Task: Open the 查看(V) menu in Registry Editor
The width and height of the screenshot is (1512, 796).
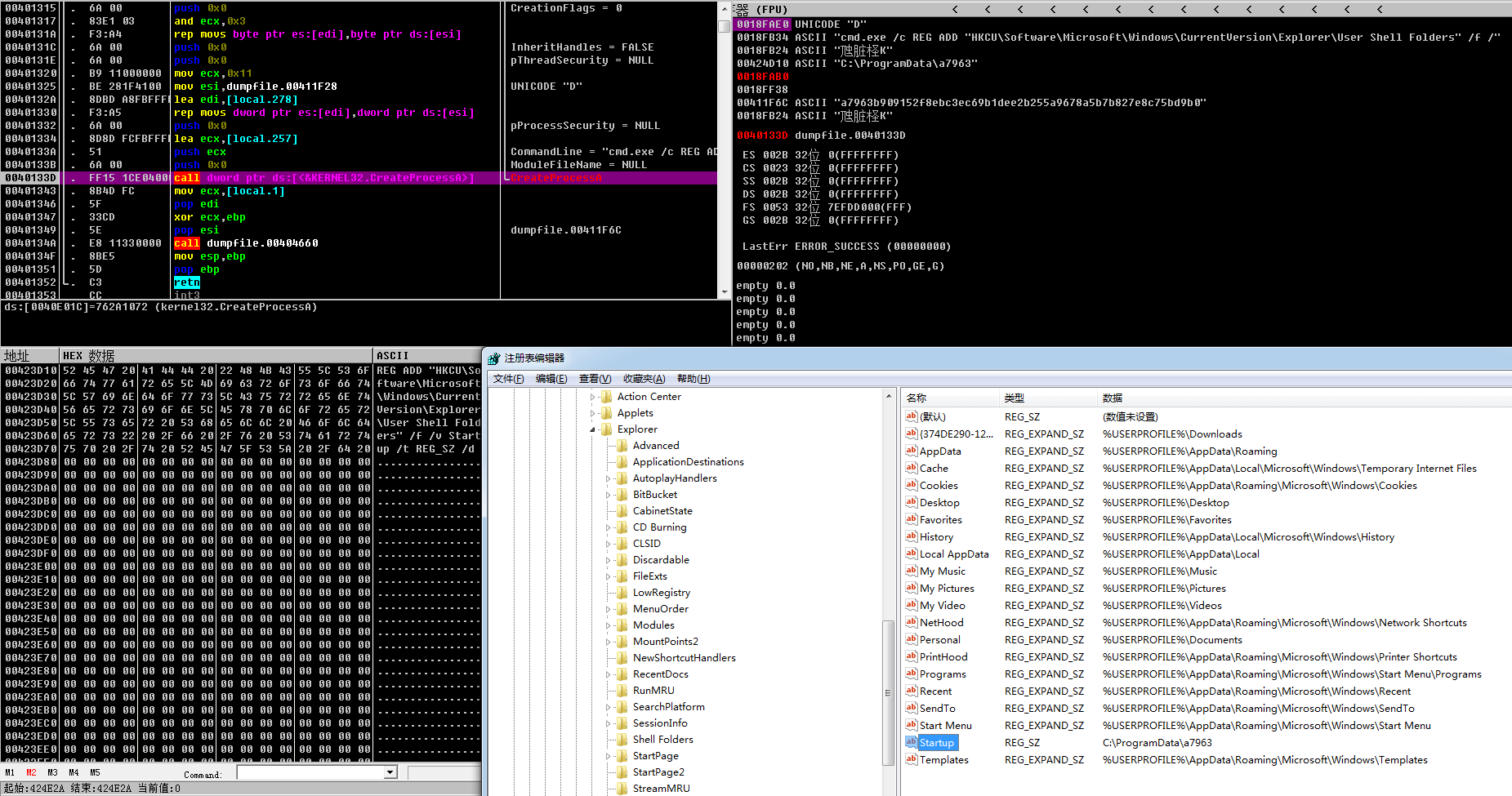Action: pos(595,379)
